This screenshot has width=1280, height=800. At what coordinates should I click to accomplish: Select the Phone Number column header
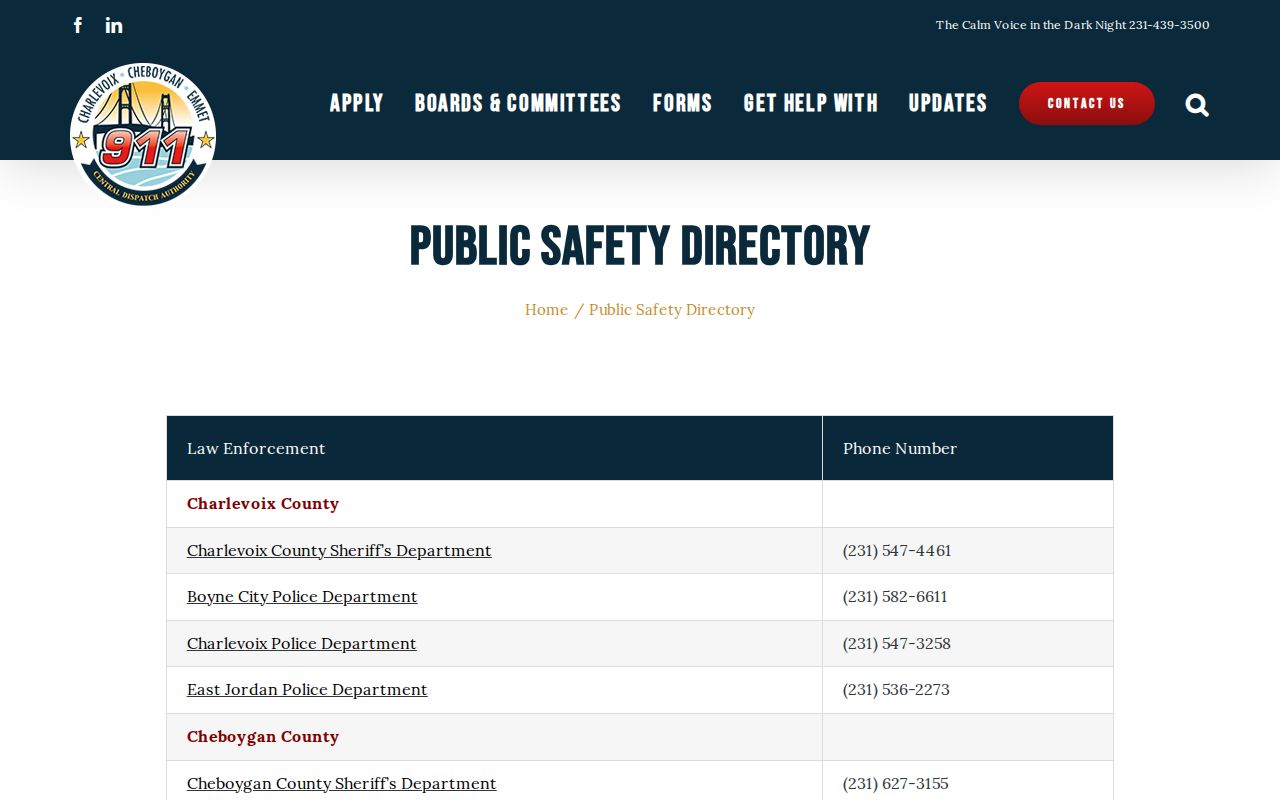968,448
